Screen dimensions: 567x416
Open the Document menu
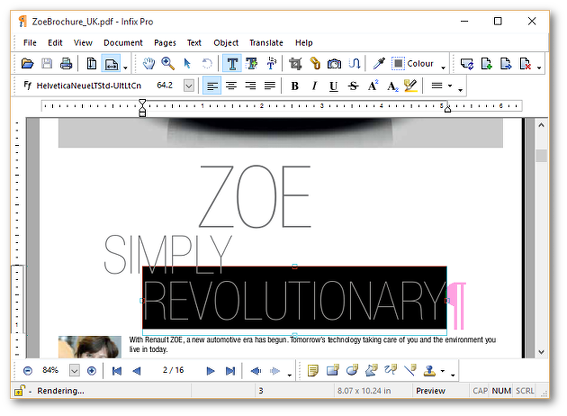[123, 43]
